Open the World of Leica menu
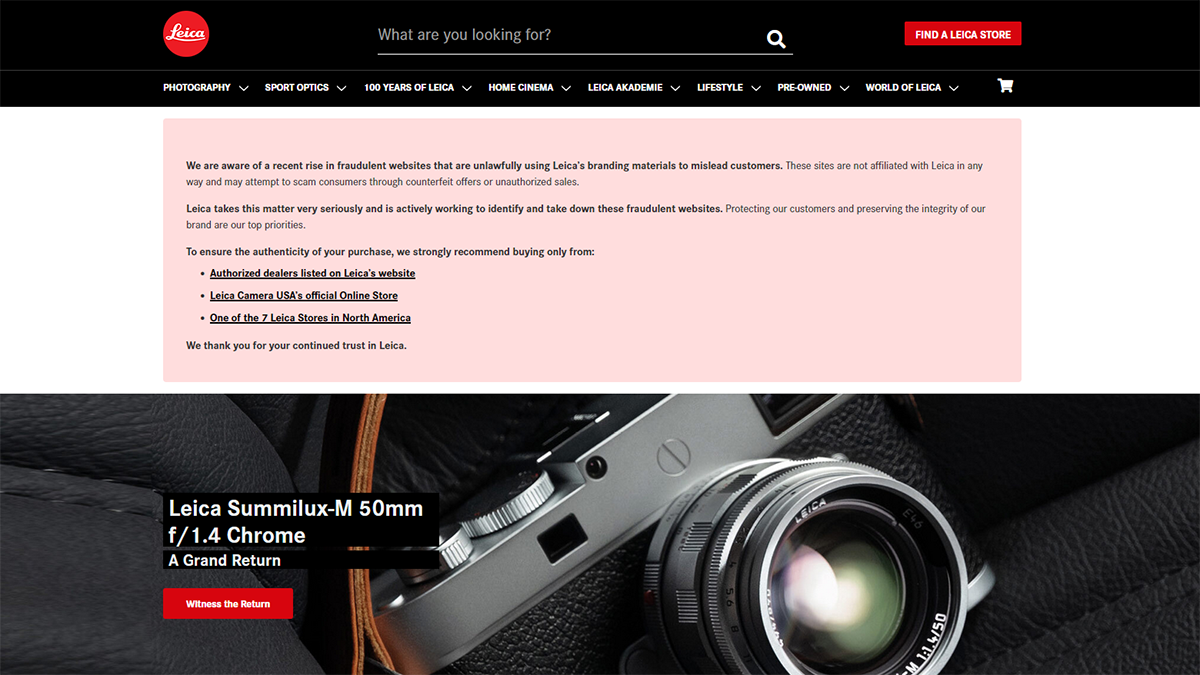Screen dimensions: 1200x675 pyautogui.click(x=903, y=88)
